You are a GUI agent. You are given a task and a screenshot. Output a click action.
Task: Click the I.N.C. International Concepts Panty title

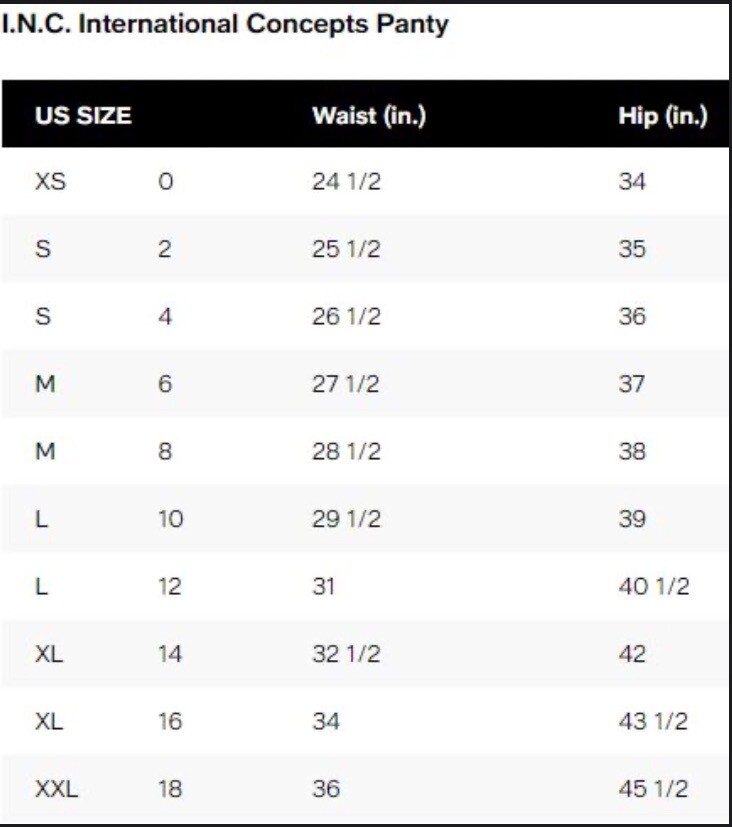tap(225, 25)
